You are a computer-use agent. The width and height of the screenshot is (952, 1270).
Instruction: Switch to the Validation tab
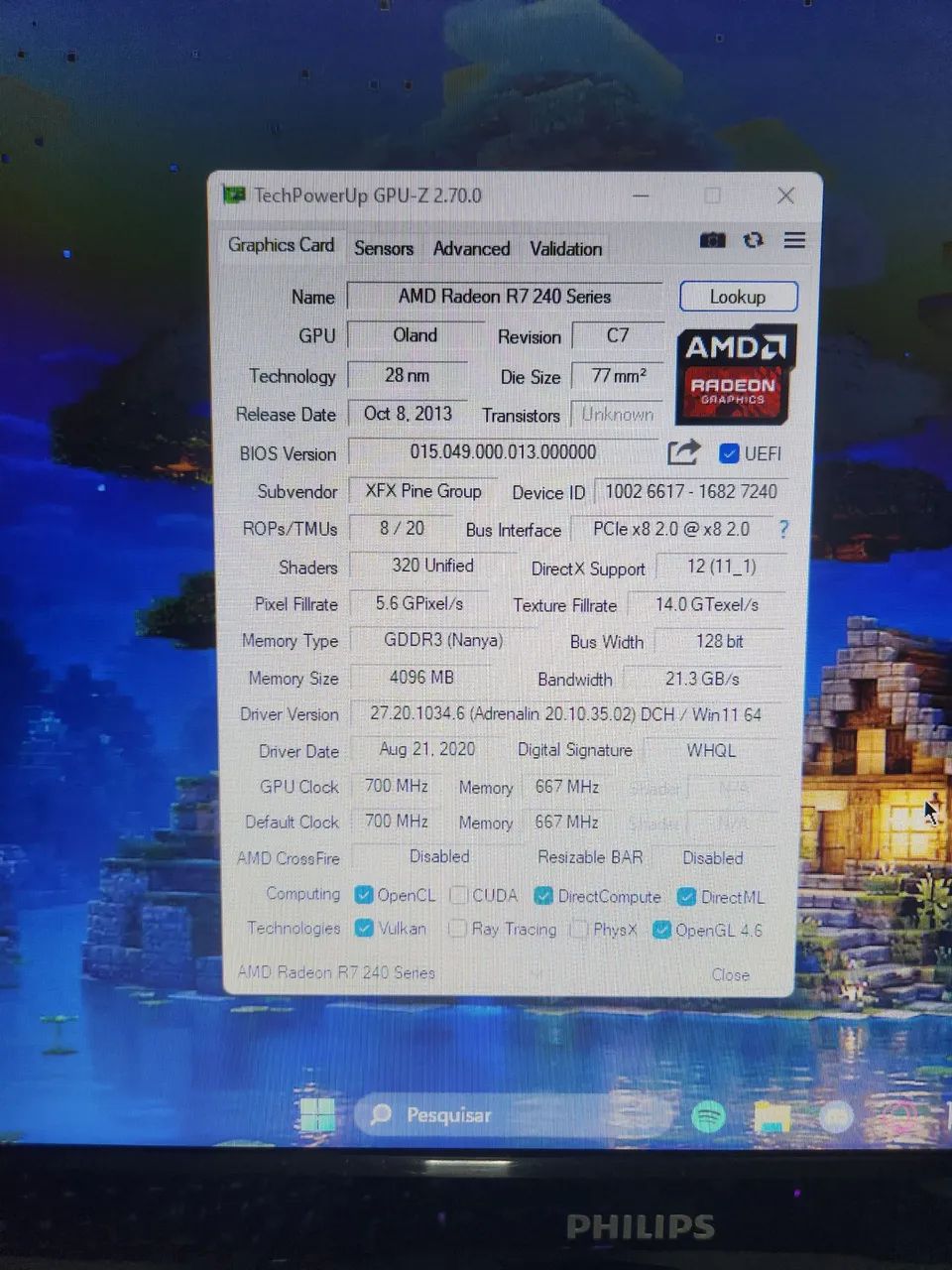[565, 248]
